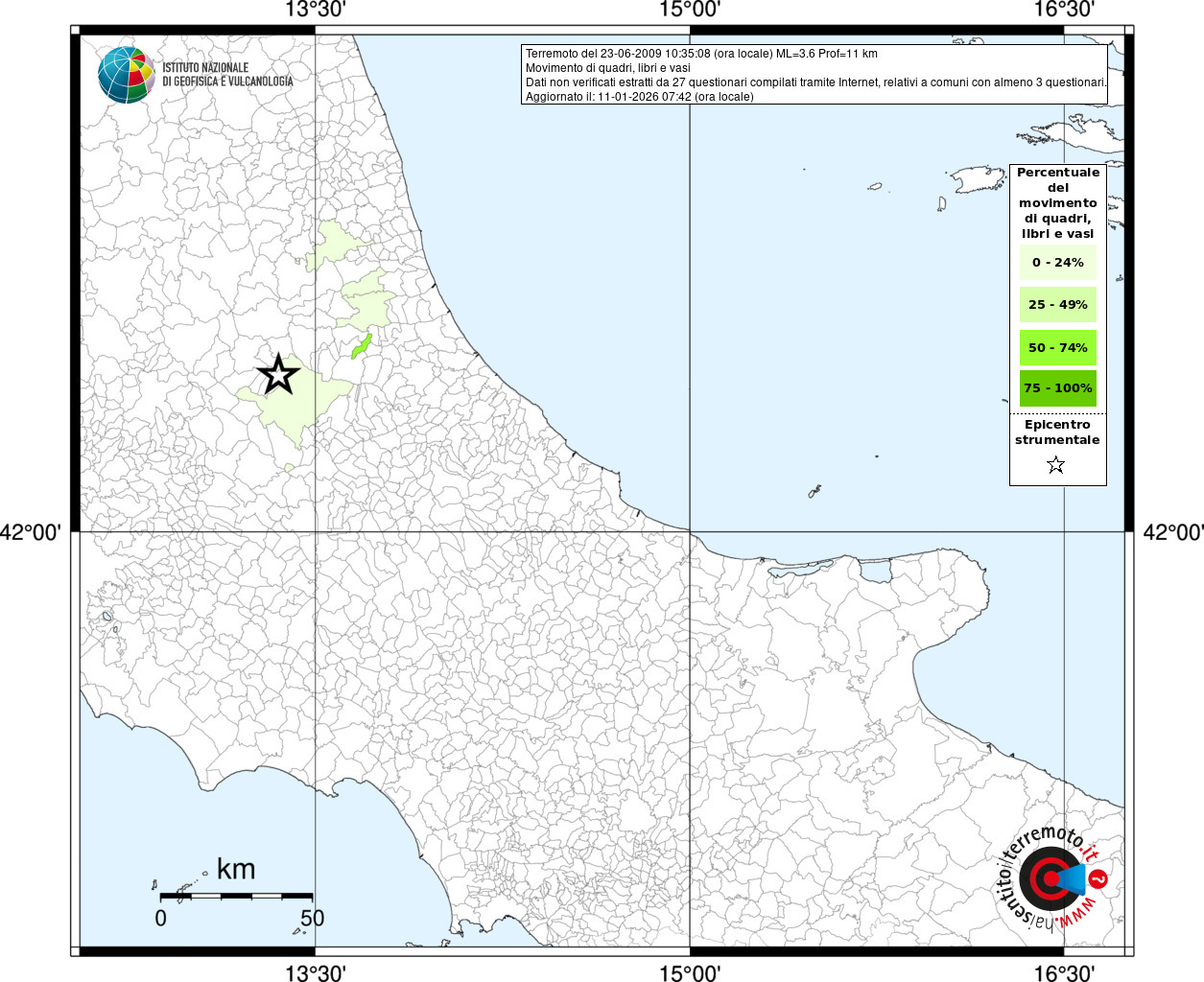Click the bottom 15°00' longitude label
This screenshot has height=982, width=1204.
click(x=690, y=973)
